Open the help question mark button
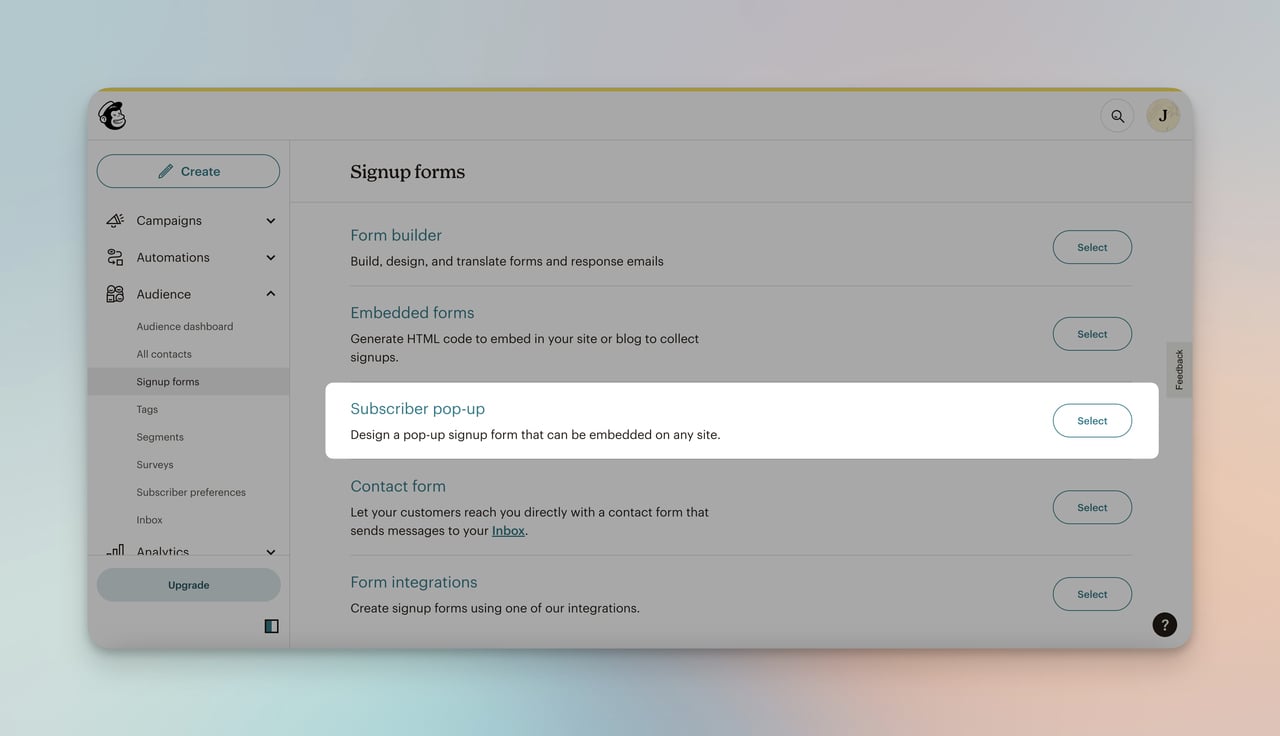This screenshot has height=736, width=1280. [x=1164, y=625]
